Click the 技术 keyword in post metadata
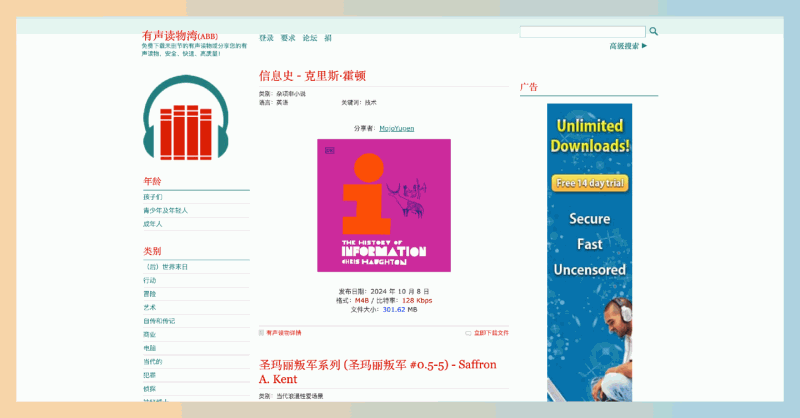 click(x=370, y=103)
